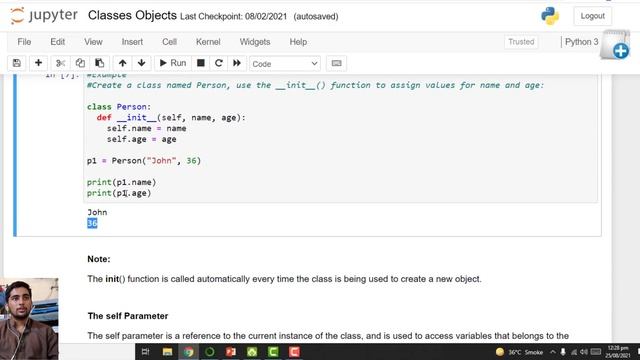The height and width of the screenshot is (360, 640).
Task: Open the cell type Code dropdown
Action: [x=284, y=64]
